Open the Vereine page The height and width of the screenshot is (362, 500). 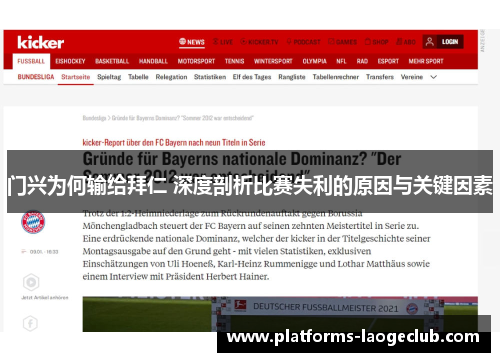(412, 77)
